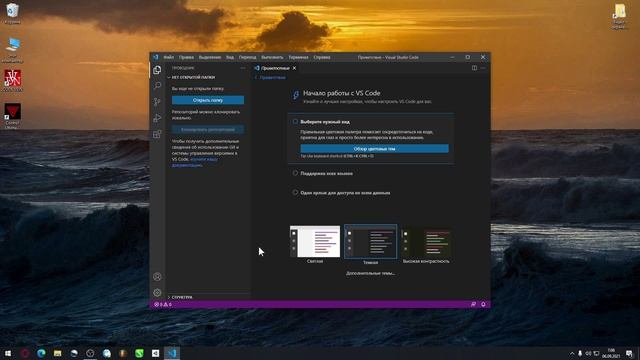
Task: Open the Вид menu
Action: pyautogui.click(x=230, y=57)
